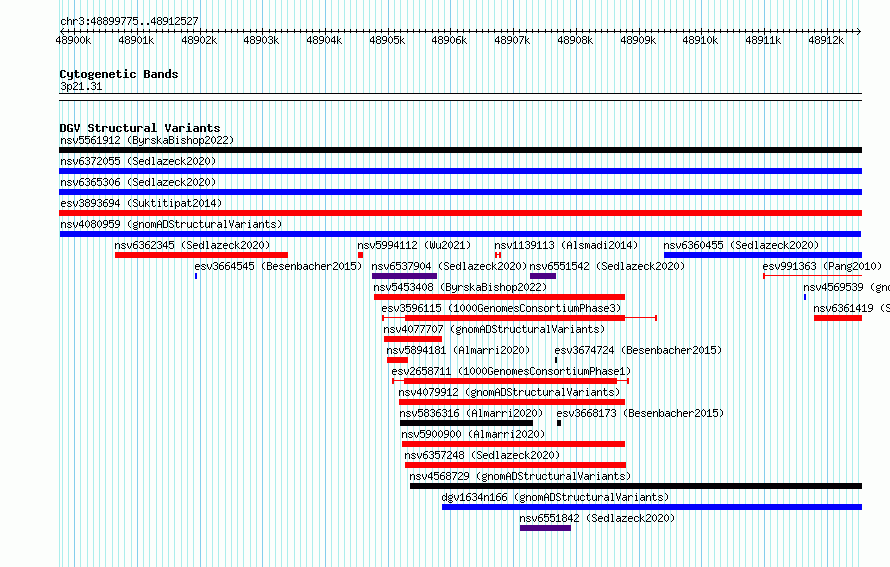Screen dimensions: 890x567
Task: Open nsv5836316 (Almarri2020) label
Action: click(x=471, y=413)
